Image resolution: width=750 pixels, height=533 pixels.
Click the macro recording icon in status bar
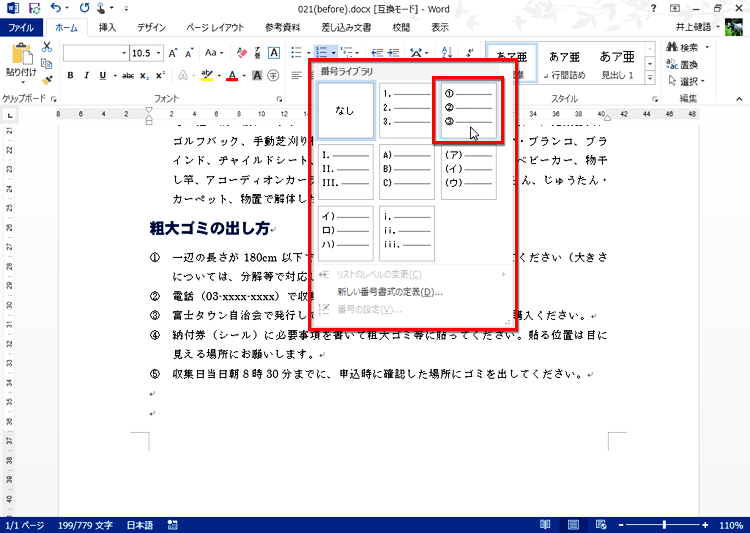[x=173, y=525]
